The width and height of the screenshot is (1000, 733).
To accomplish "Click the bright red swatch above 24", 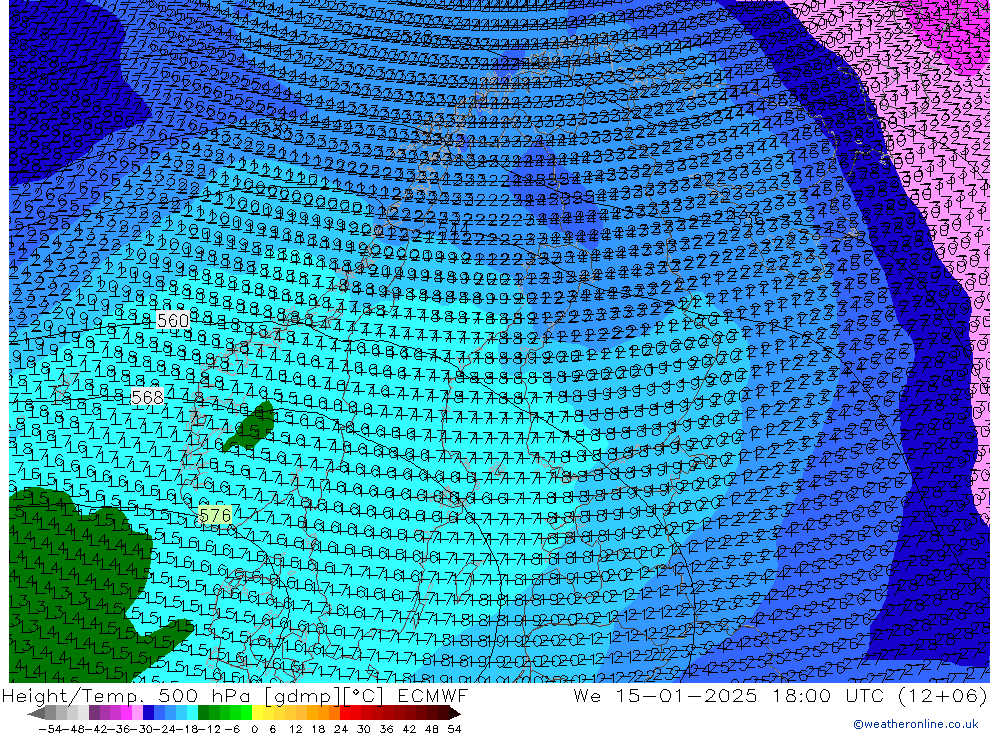I will 345,713.
